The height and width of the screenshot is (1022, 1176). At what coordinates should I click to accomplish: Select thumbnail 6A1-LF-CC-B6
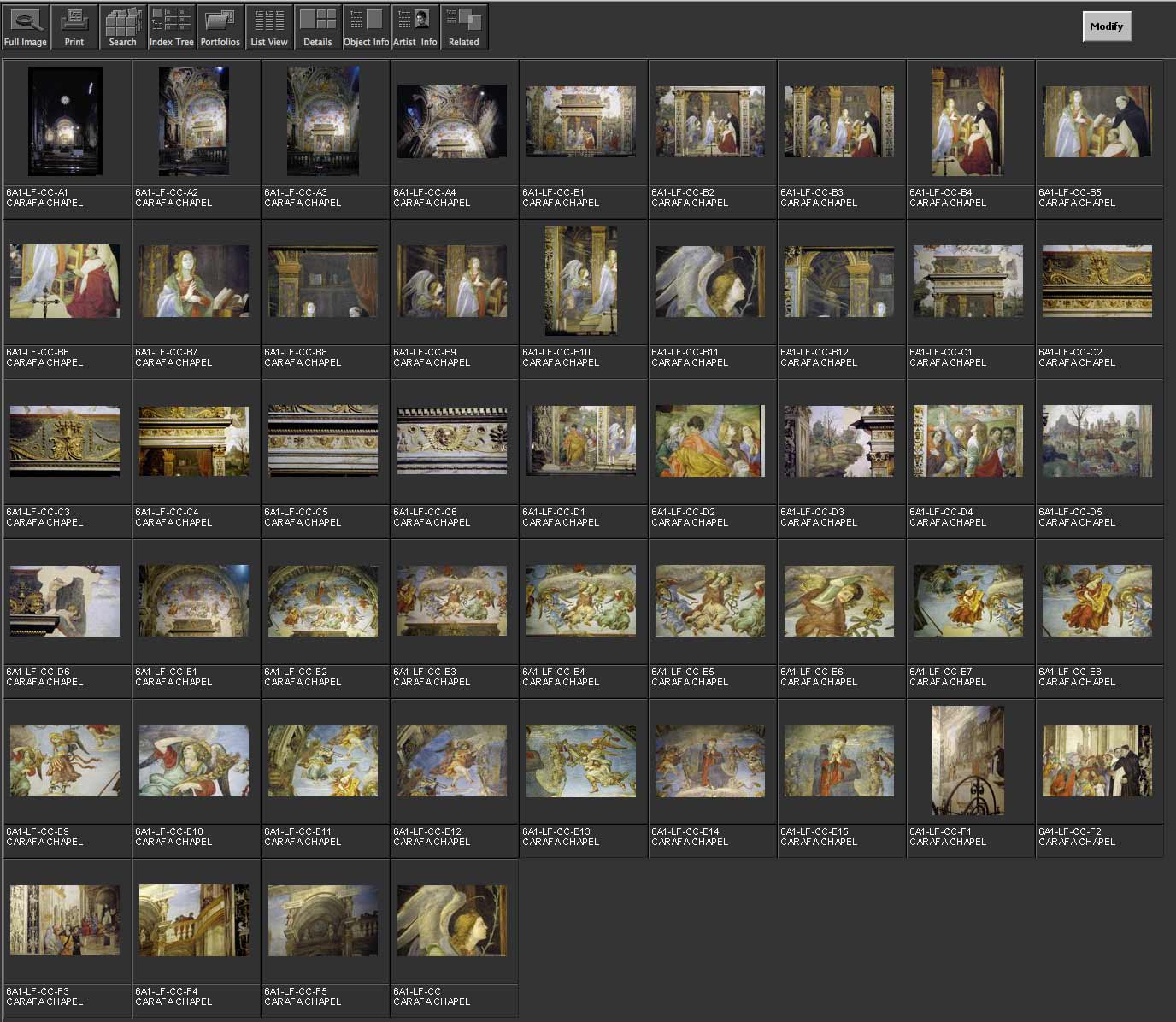(x=65, y=281)
